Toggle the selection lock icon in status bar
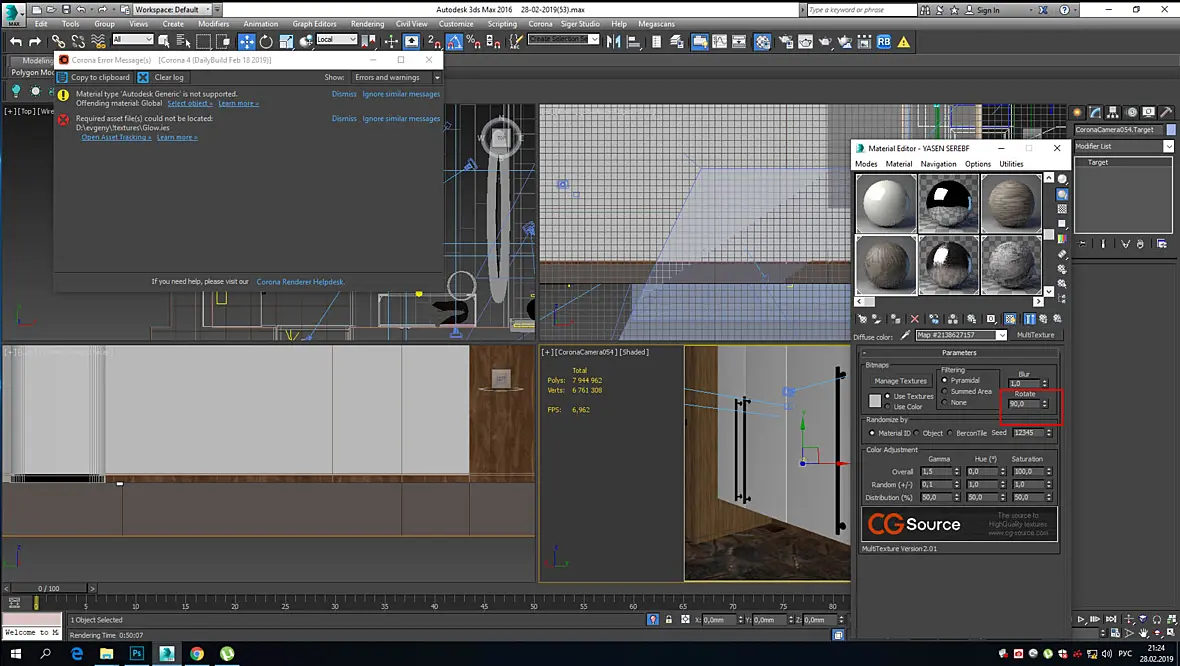 coord(669,619)
